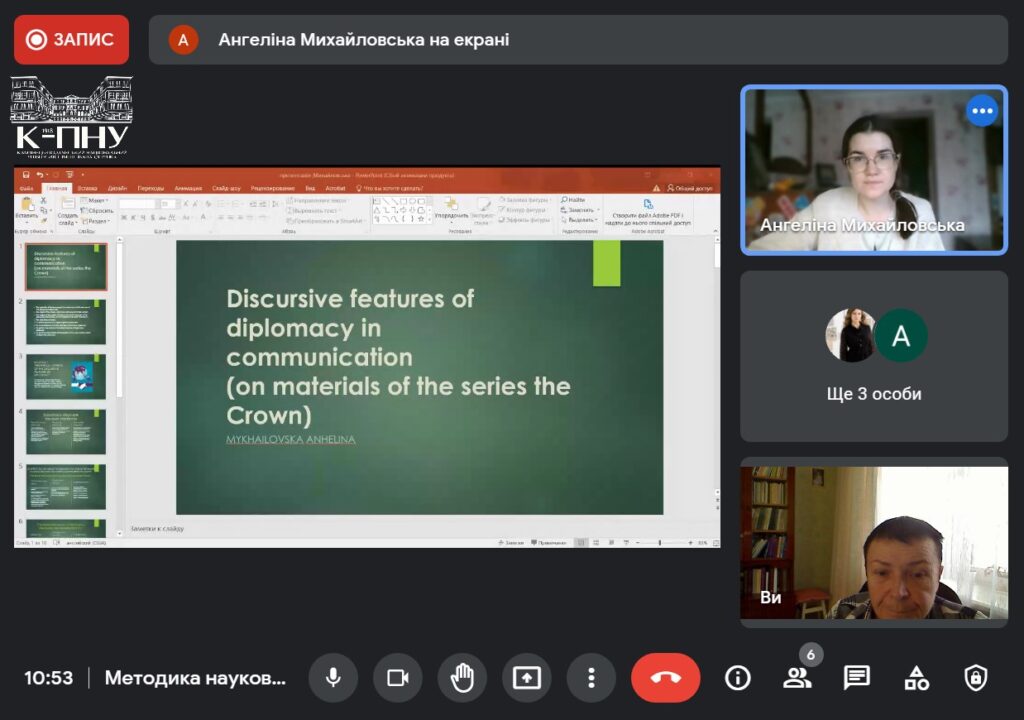The height and width of the screenshot is (720, 1024).
Task: Open the Вставка tab in PowerPoint ribbon
Action: pos(87,188)
